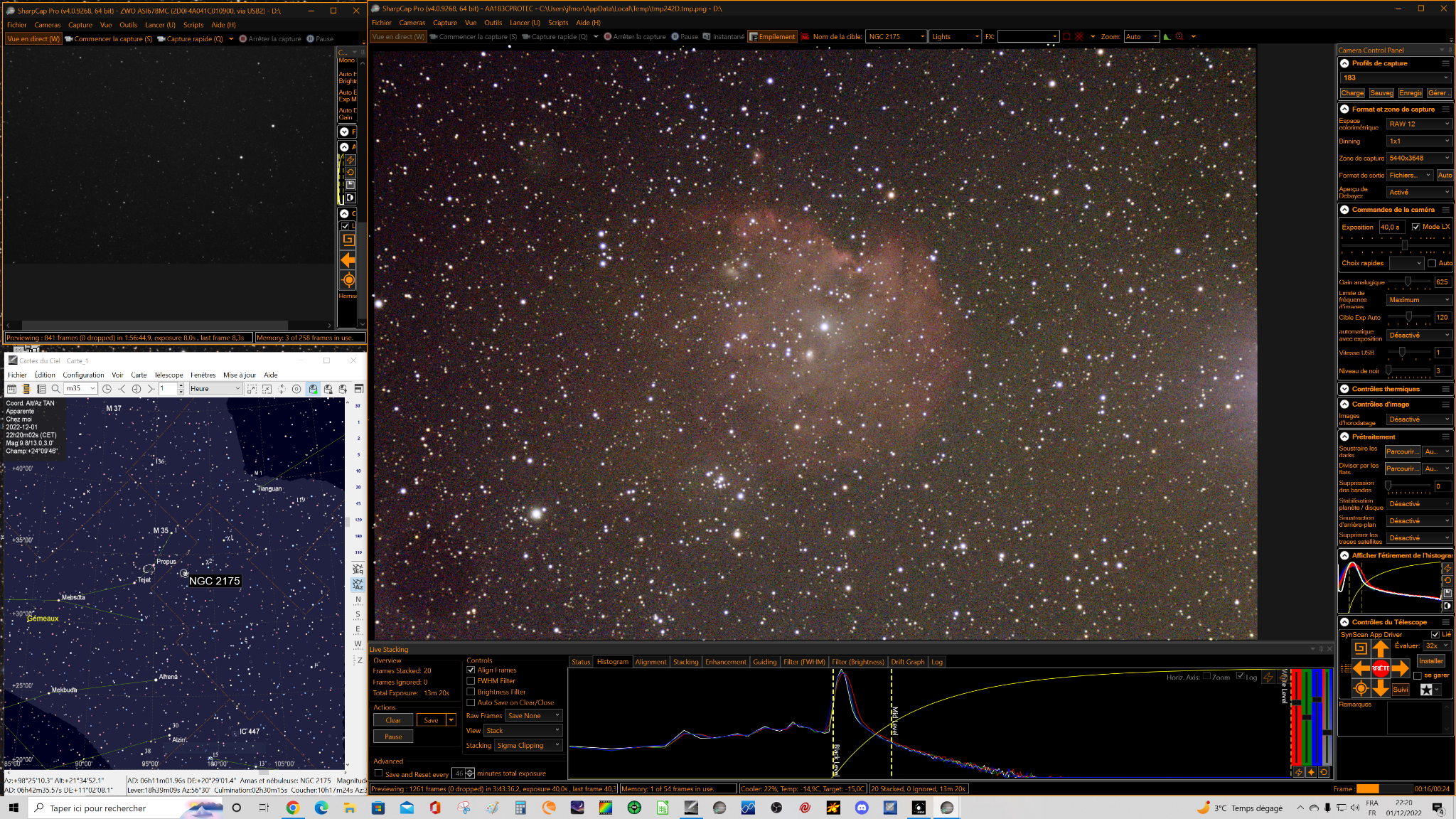The image size is (1456, 819).
Task: Click the telescope crosshair target icon
Action: (1361, 688)
